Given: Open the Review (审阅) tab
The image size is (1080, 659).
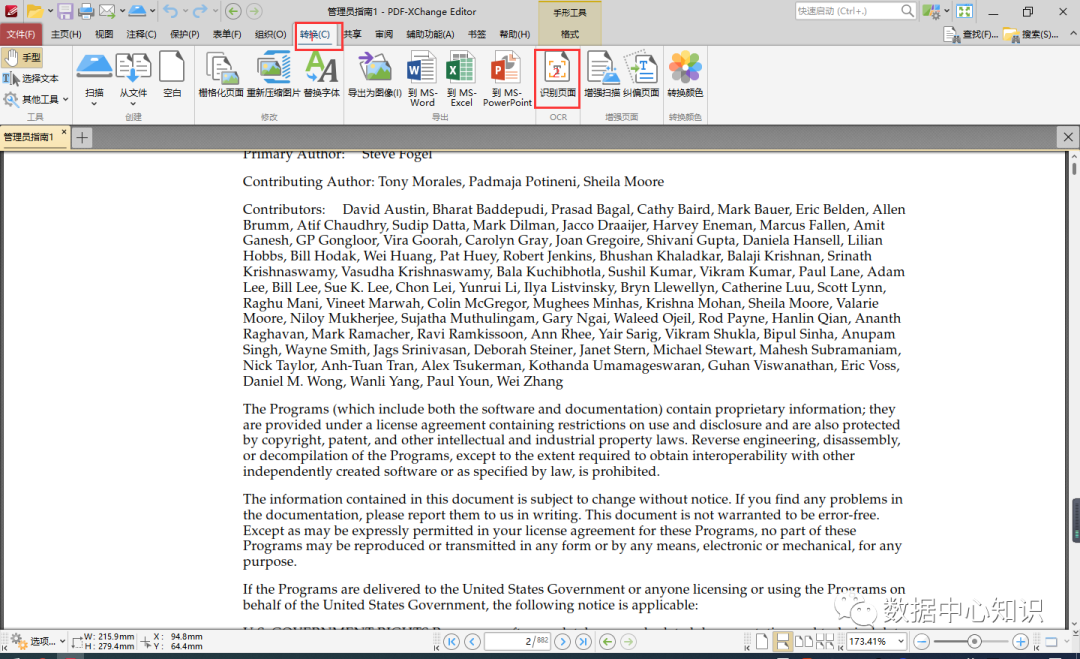Looking at the screenshot, I should tap(384, 34).
